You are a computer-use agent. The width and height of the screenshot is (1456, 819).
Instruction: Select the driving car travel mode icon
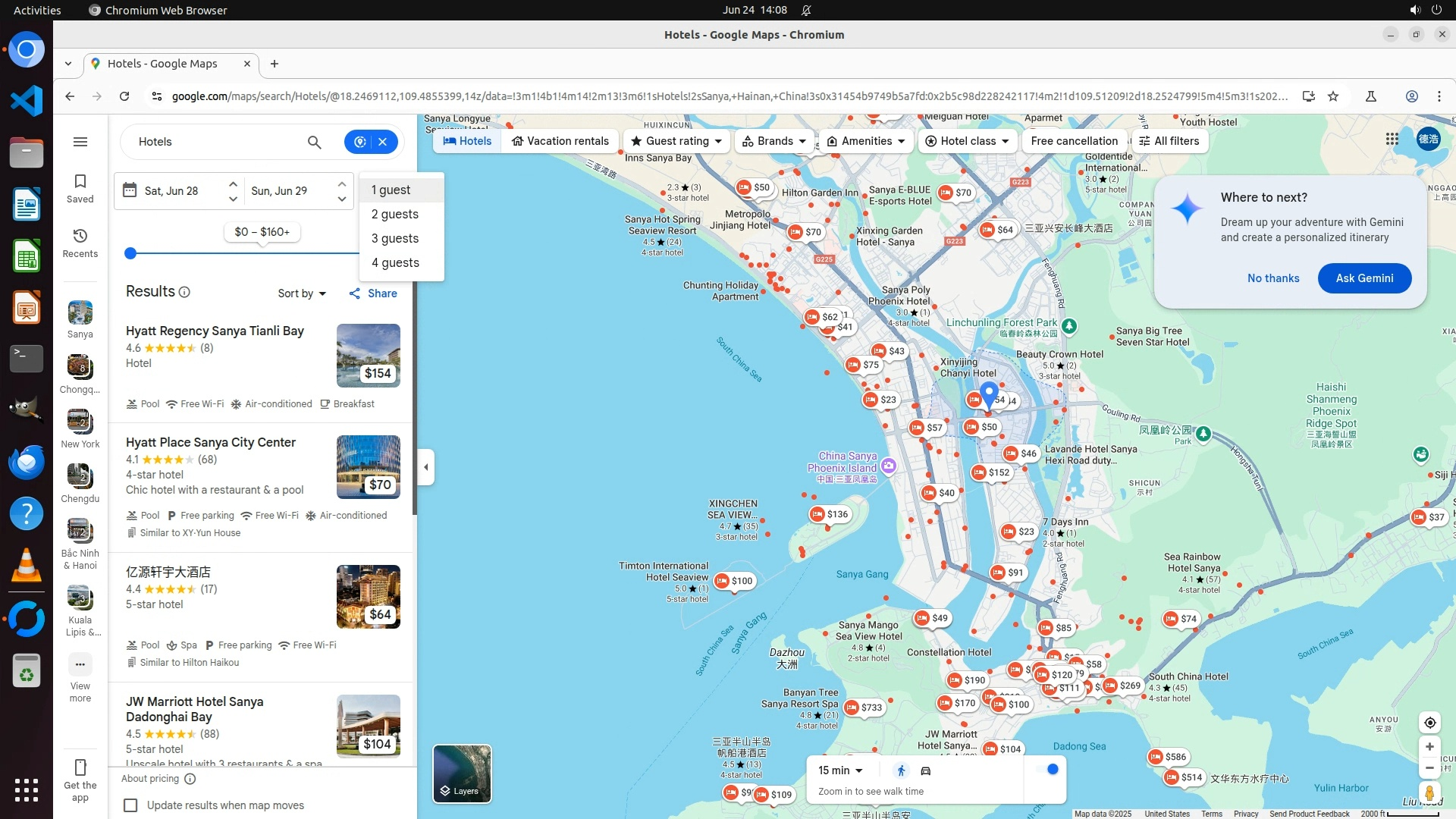pyautogui.click(x=926, y=771)
